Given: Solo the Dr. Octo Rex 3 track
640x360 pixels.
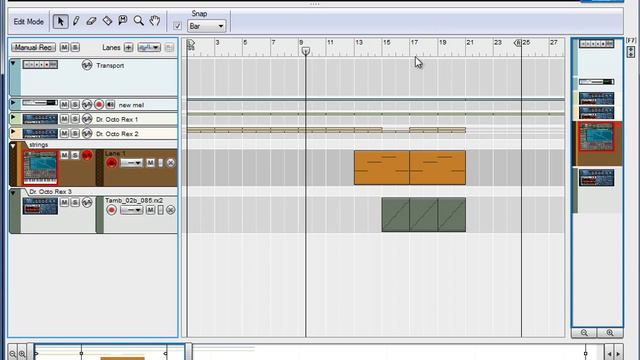Looking at the screenshot, I should [x=75, y=202].
